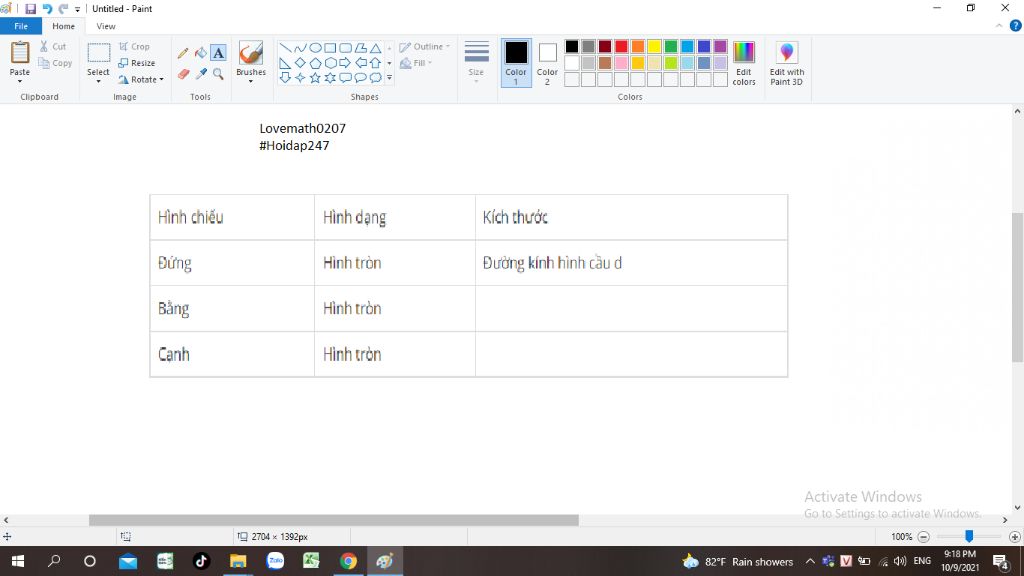Click the weather Rain showers widget

737,562
